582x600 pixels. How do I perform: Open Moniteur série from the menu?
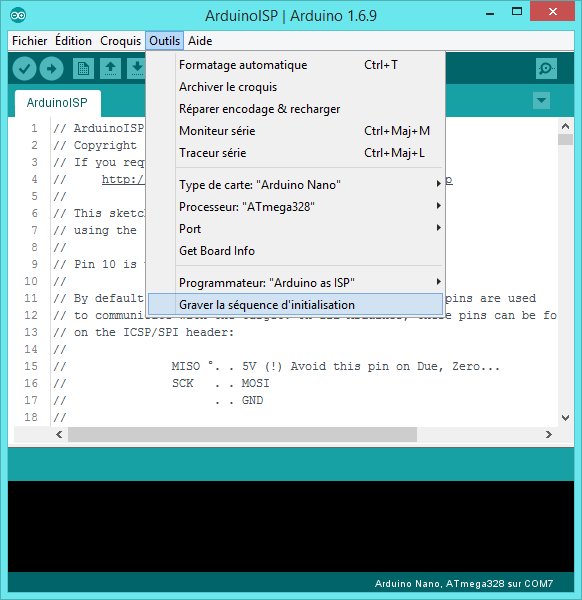tap(295, 131)
